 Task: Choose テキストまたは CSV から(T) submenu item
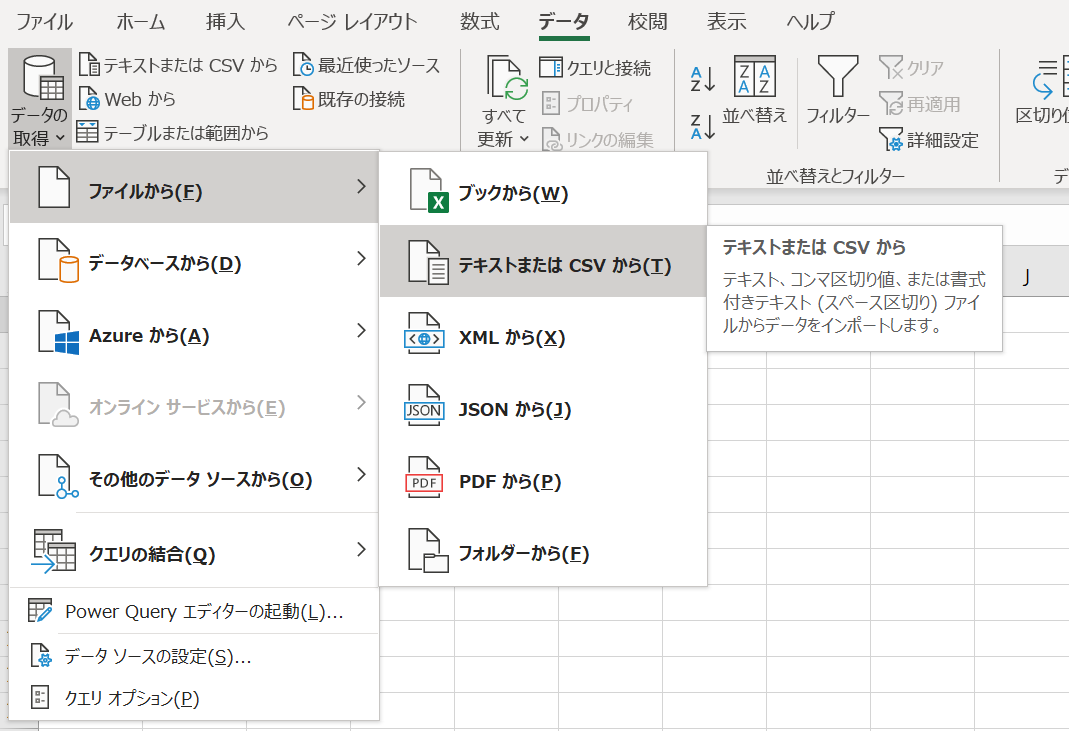(543, 262)
